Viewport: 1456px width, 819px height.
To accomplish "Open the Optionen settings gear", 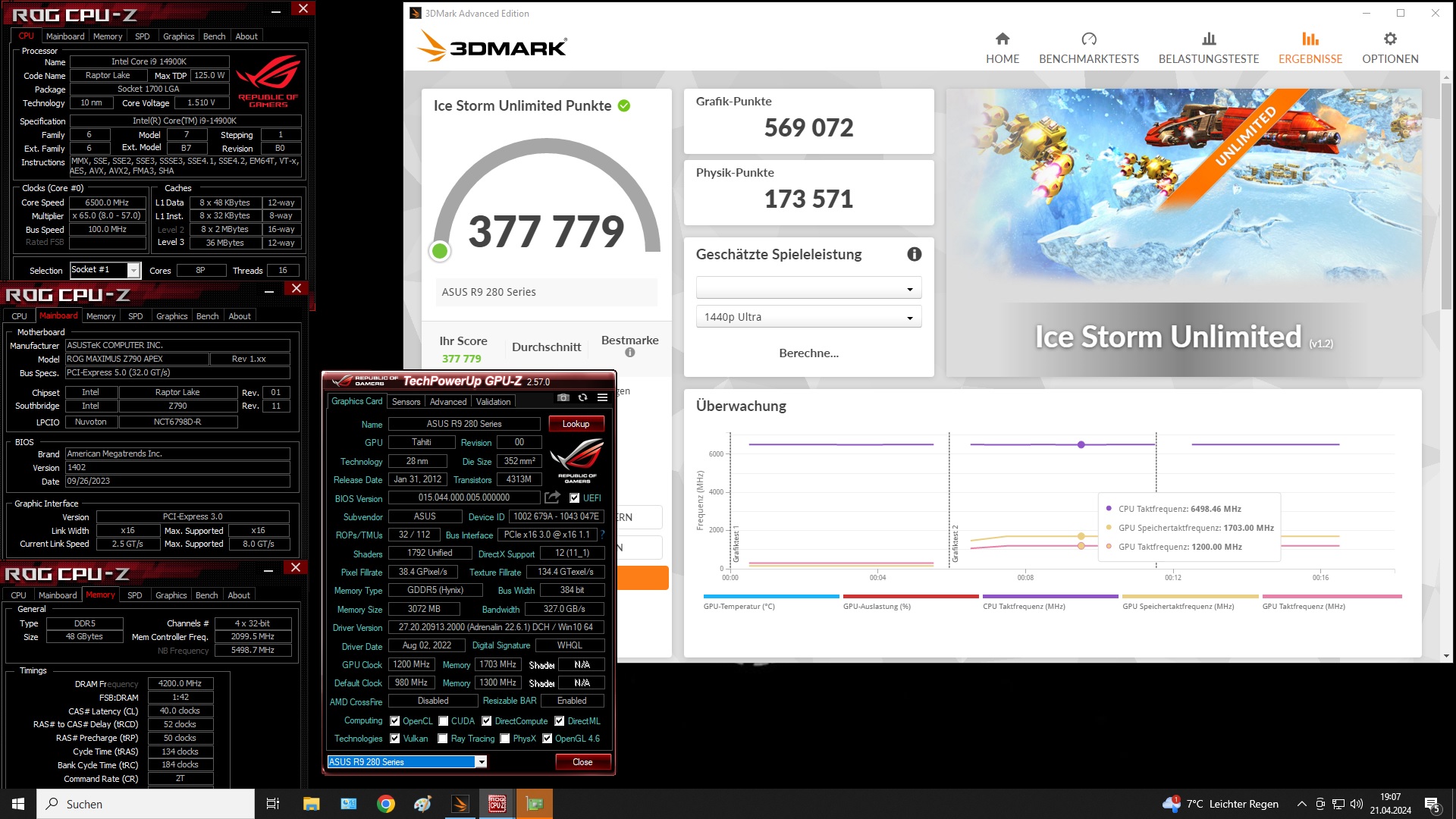I will coord(1389,48).
